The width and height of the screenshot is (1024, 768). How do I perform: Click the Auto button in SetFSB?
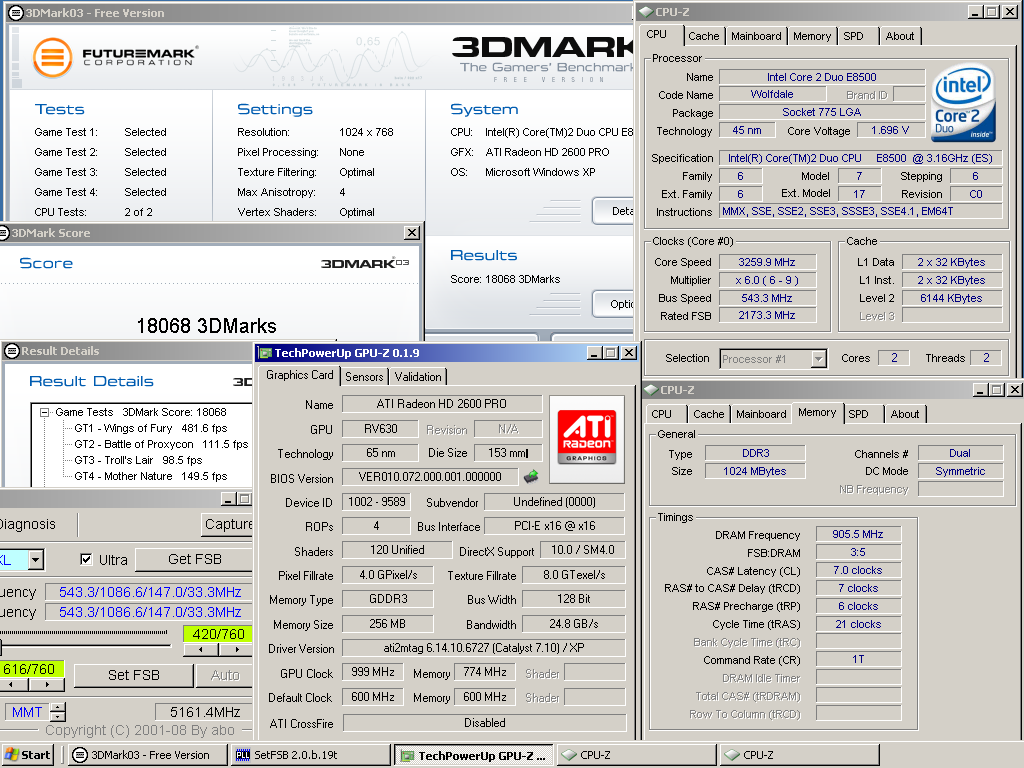[225, 675]
